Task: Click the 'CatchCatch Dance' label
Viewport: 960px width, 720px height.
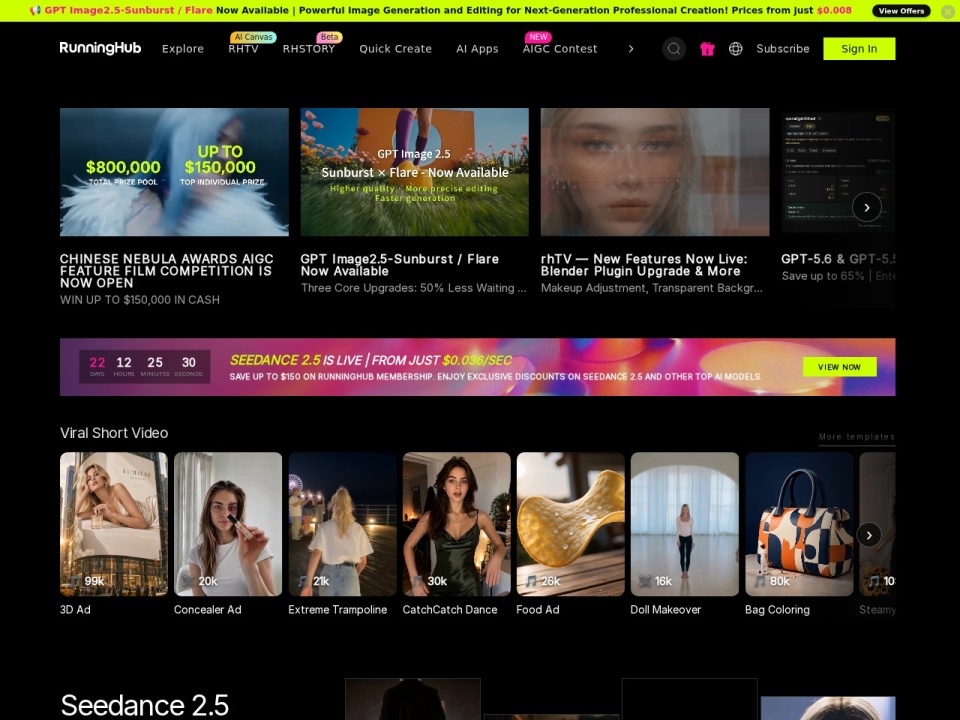Action: (x=449, y=610)
